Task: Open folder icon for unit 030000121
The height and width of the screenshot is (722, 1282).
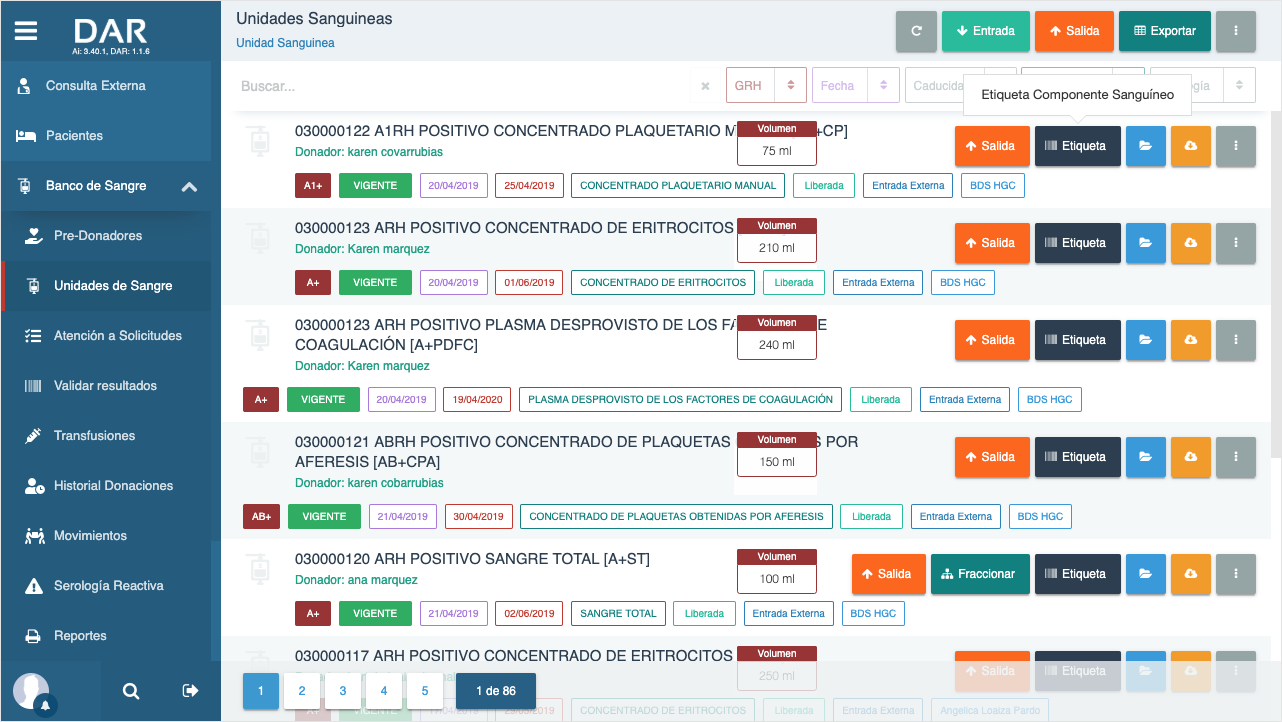Action: click(1146, 457)
